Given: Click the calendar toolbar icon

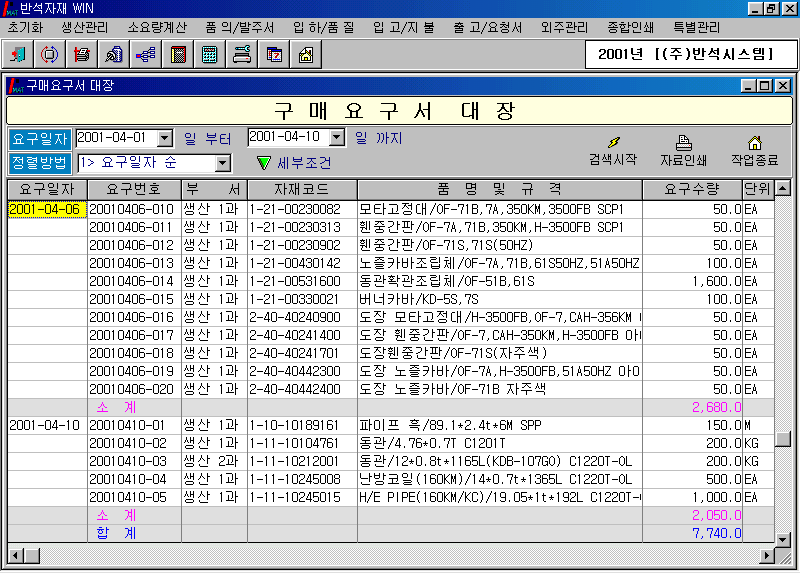Looking at the screenshot, I should coord(273,54).
